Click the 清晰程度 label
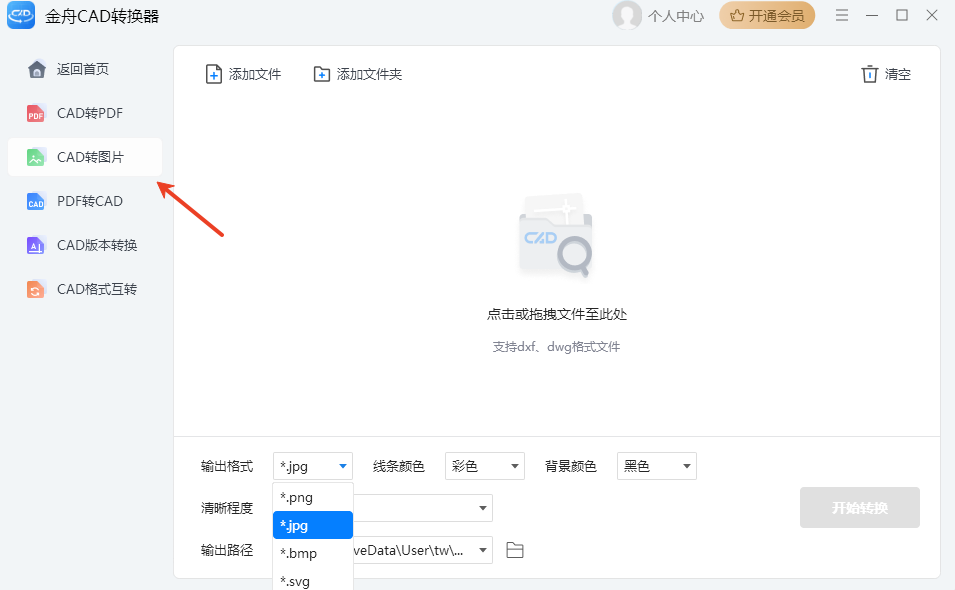Screen dimensions: 955x590 [227, 508]
